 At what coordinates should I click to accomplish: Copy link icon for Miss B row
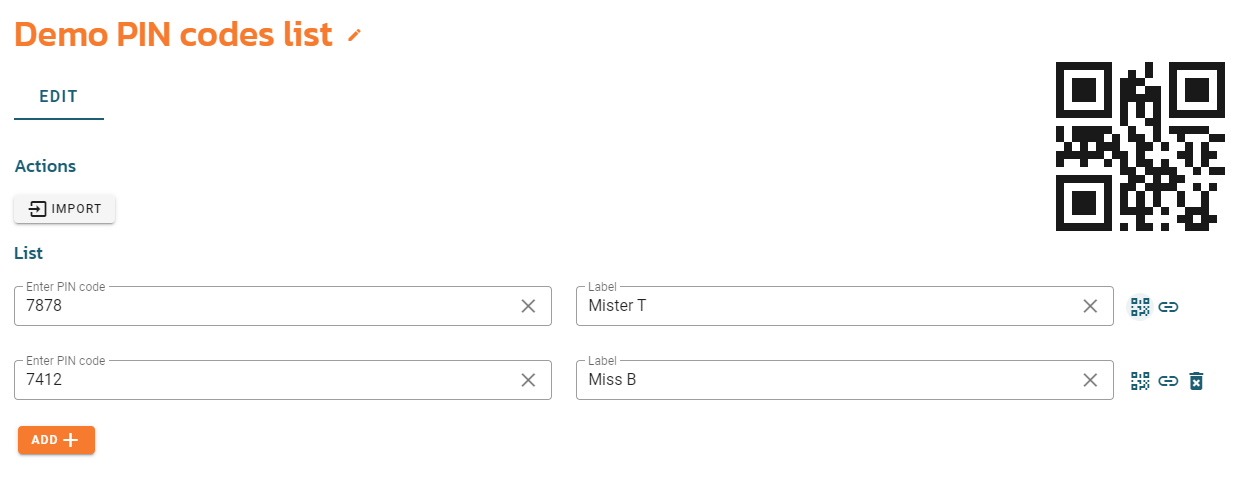[x=1168, y=381]
